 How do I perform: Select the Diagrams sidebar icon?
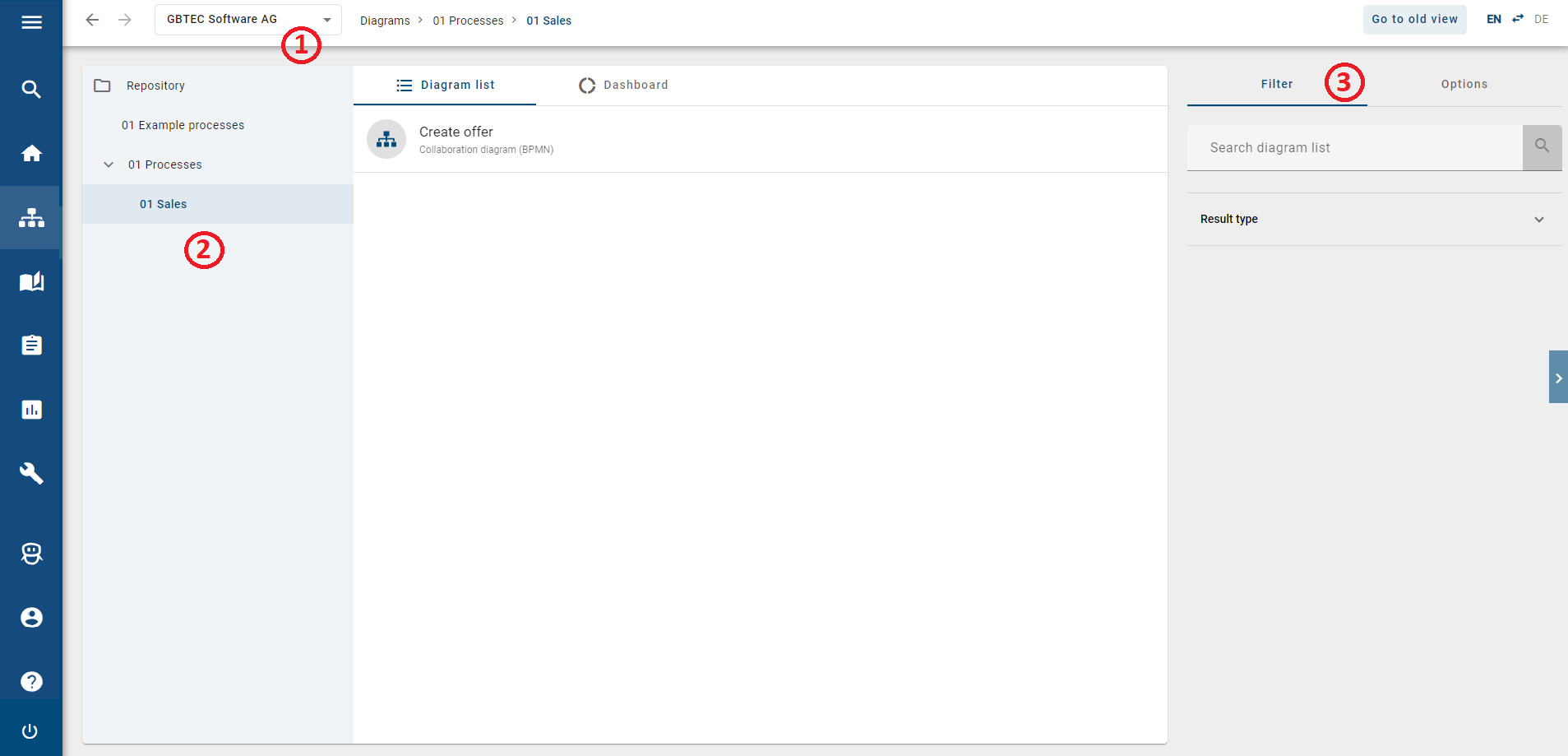coord(31,217)
